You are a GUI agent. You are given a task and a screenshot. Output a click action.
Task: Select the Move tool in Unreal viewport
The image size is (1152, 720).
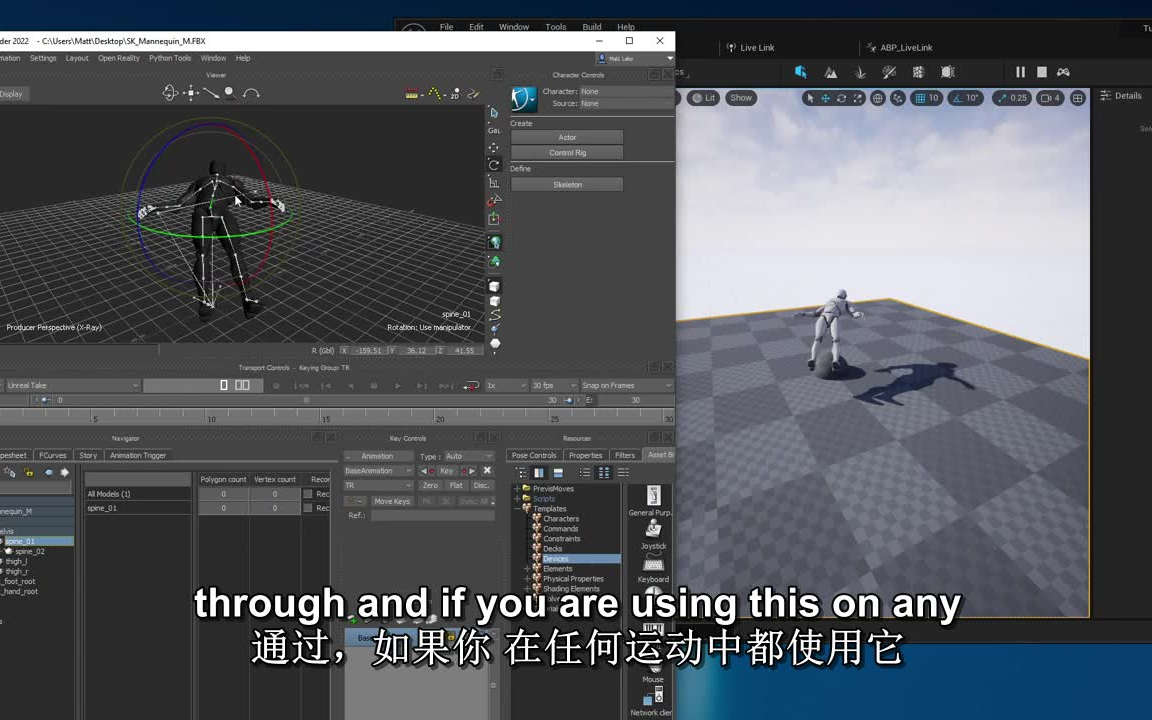click(x=825, y=98)
